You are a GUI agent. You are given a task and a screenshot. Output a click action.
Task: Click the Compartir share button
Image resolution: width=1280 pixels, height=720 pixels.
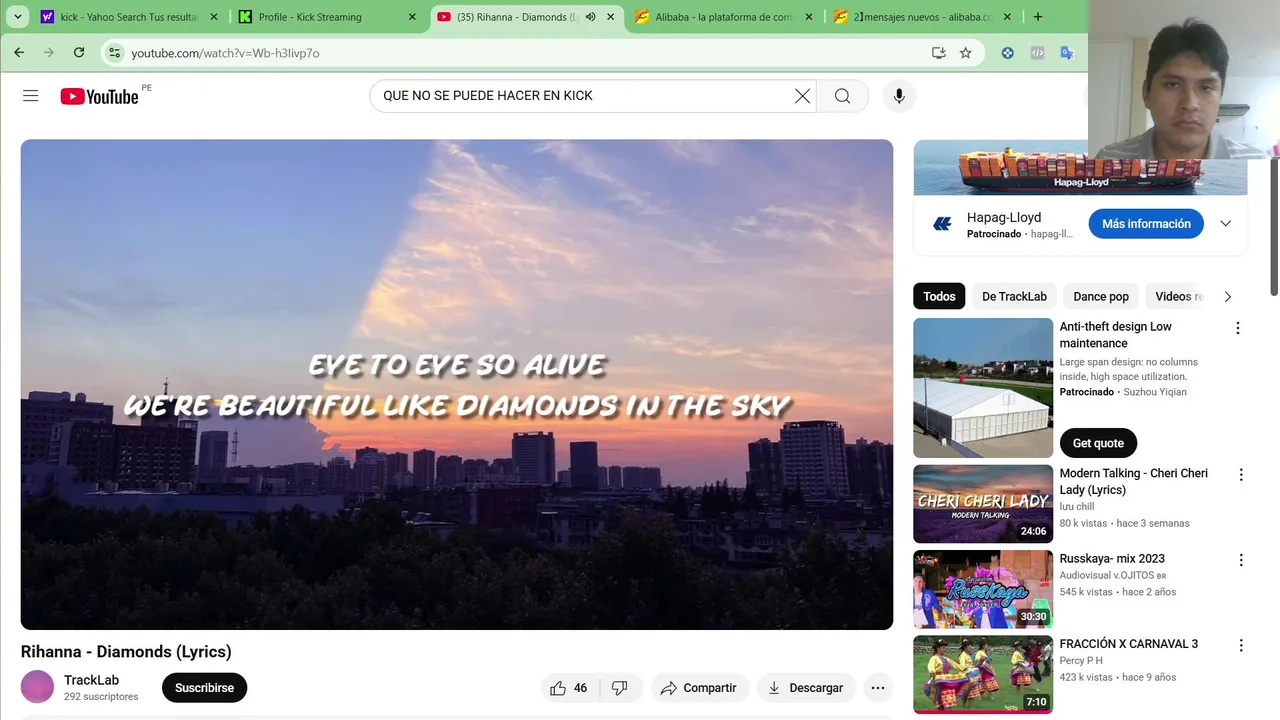(699, 688)
